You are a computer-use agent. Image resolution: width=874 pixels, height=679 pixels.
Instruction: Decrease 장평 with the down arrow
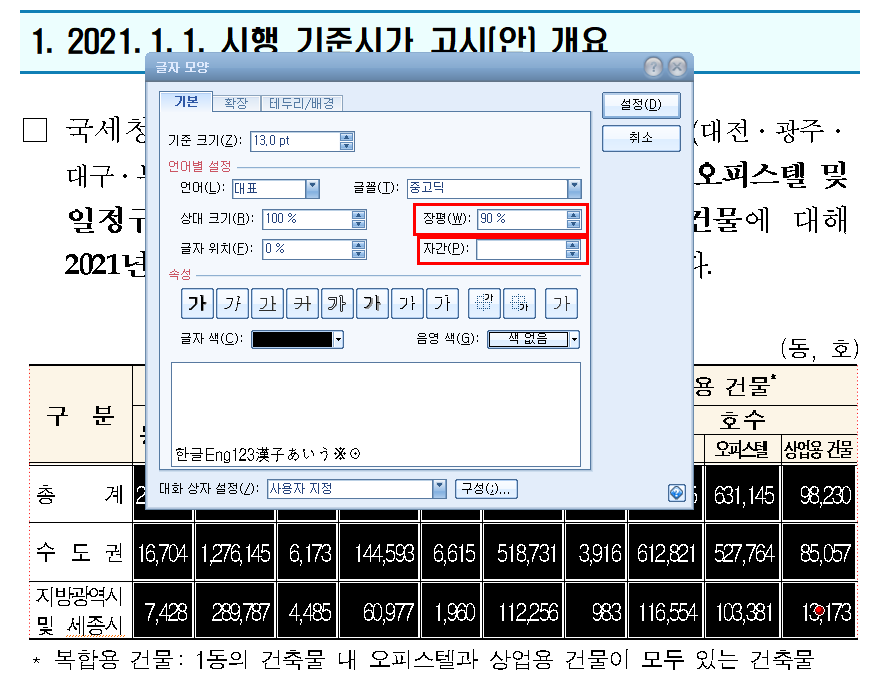click(573, 224)
